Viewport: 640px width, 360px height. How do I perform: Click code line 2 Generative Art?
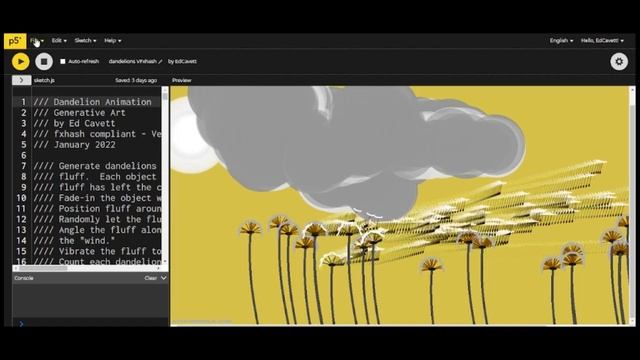click(x=79, y=113)
